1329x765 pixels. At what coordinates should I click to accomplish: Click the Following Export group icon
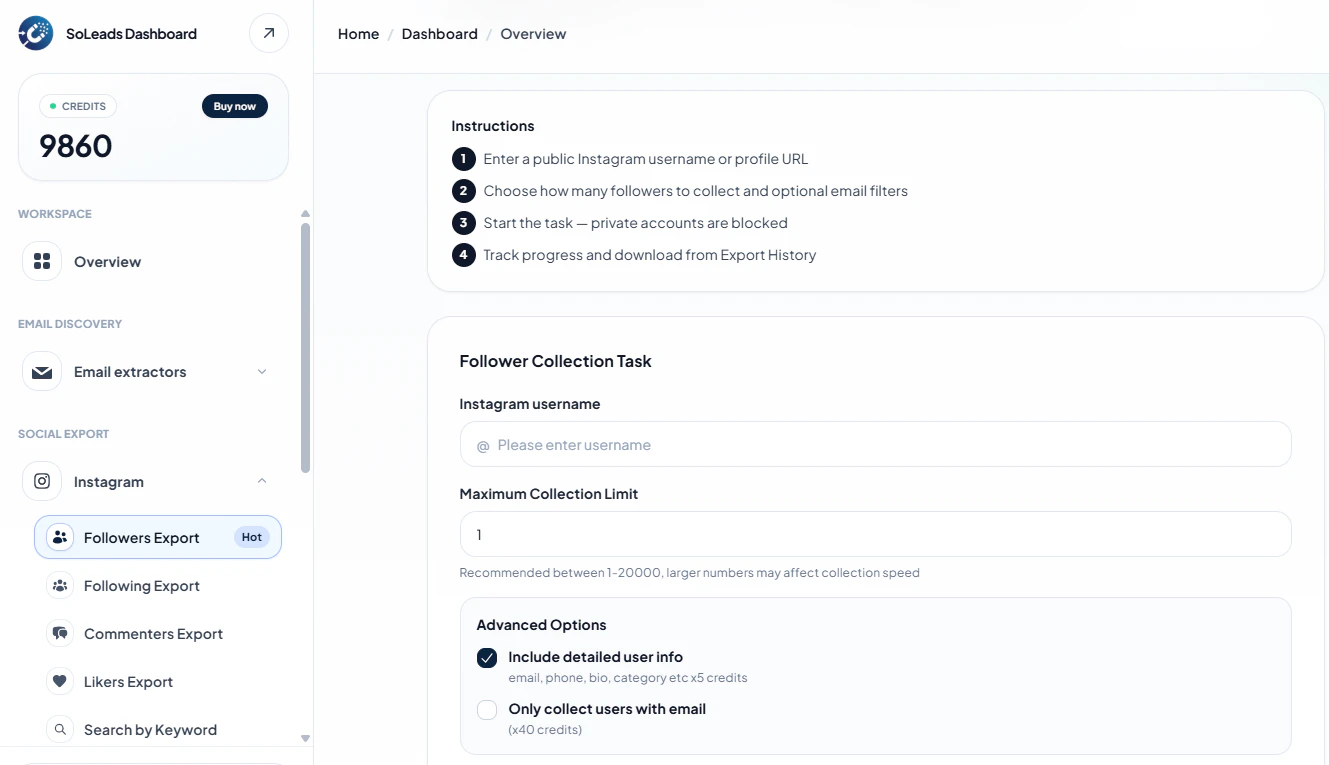coord(60,585)
